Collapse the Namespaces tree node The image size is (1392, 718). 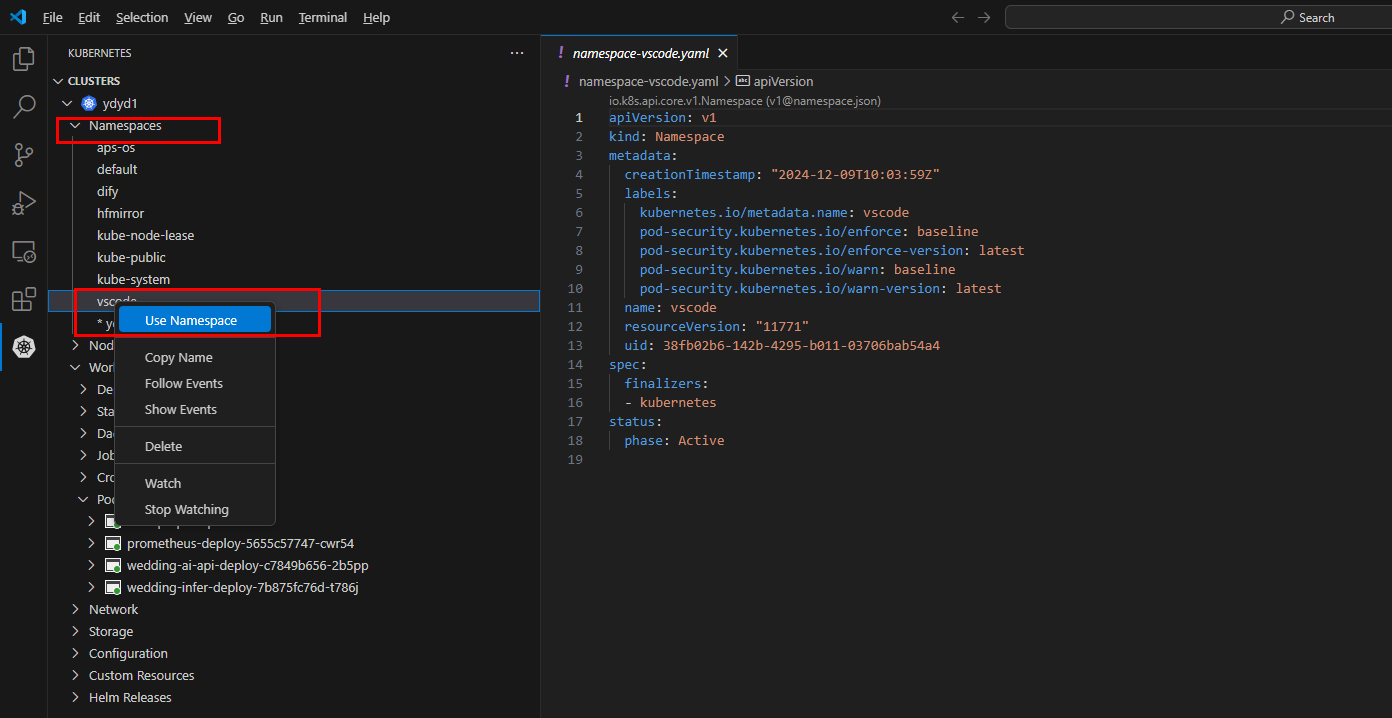point(75,126)
